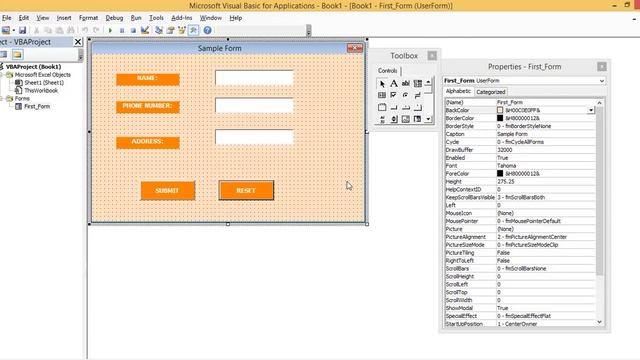Click the standard toolbar options overflow arrow
This screenshot has height=360, width=640.
click(x=309, y=31)
